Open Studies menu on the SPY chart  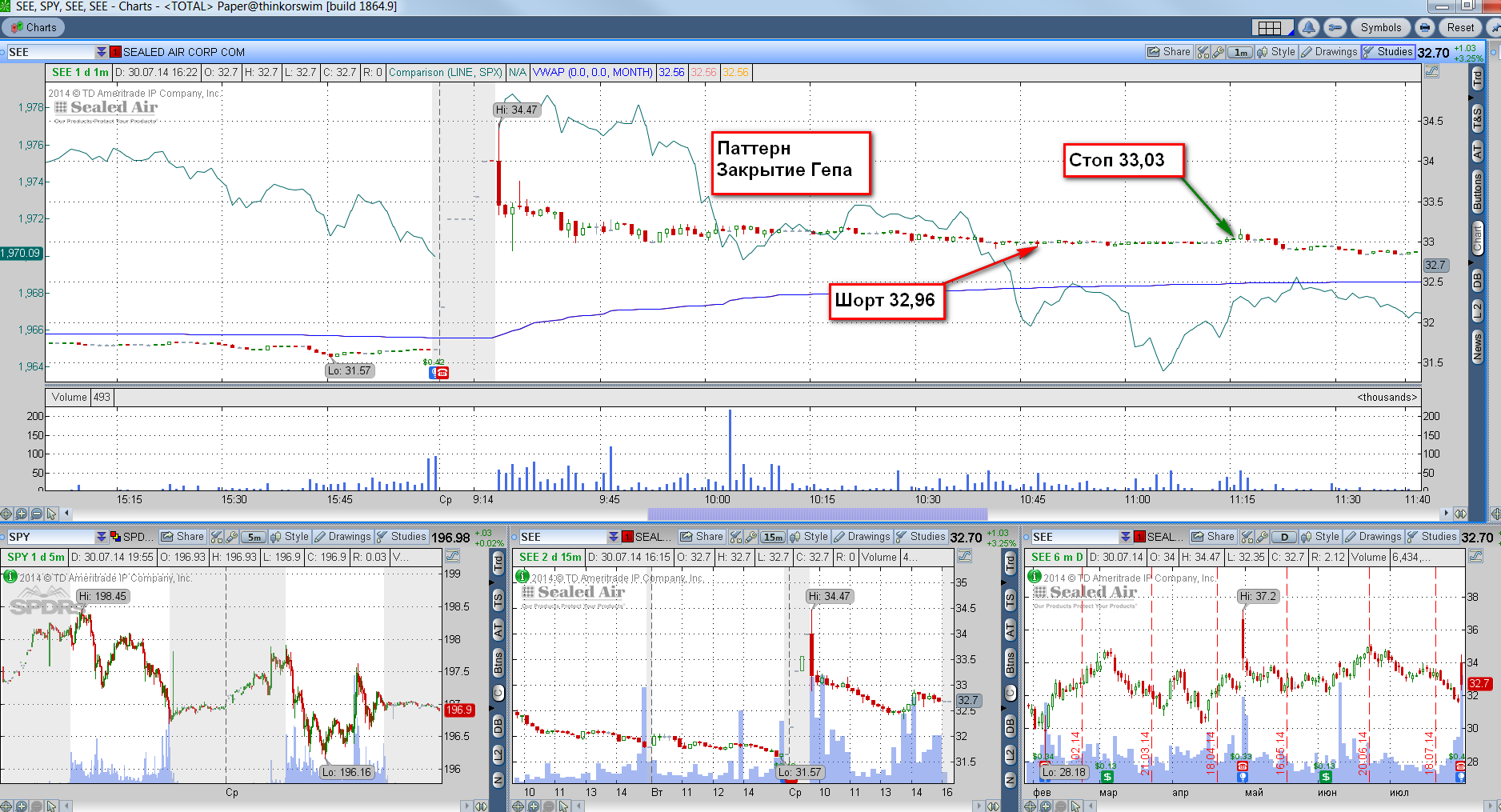(402, 537)
